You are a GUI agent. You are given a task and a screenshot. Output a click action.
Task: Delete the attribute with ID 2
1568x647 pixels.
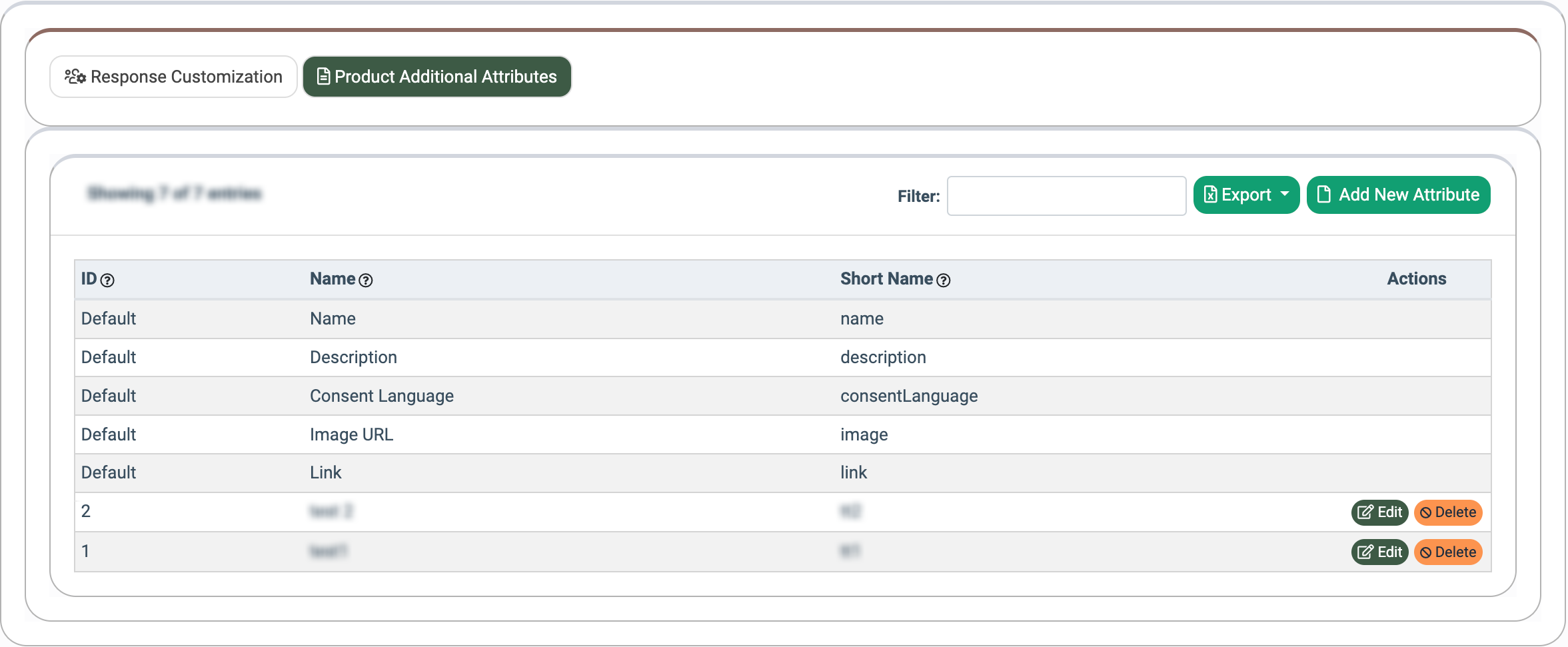tap(1448, 512)
